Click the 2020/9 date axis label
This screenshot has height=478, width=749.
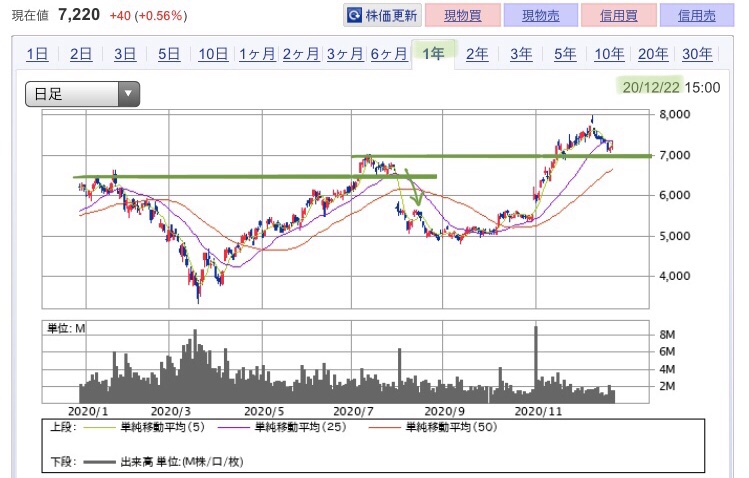click(x=444, y=411)
